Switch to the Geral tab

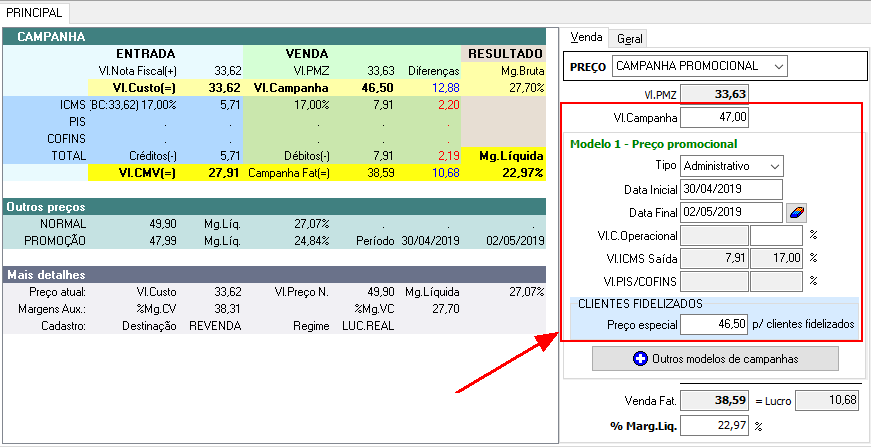pyautogui.click(x=629, y=38)
